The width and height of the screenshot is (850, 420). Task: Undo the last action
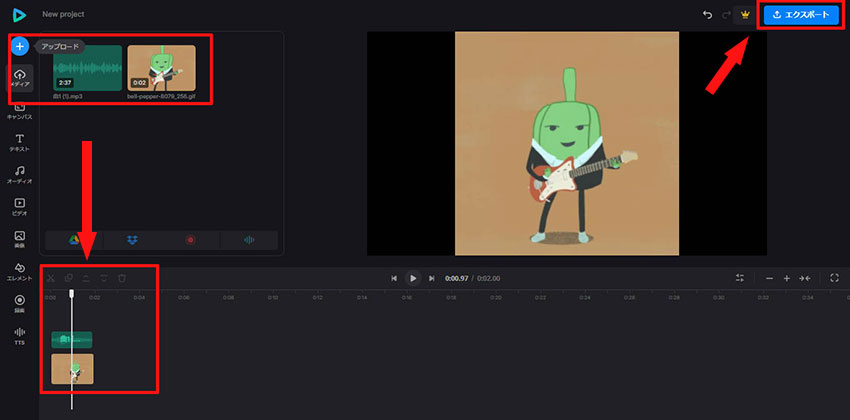708,15
